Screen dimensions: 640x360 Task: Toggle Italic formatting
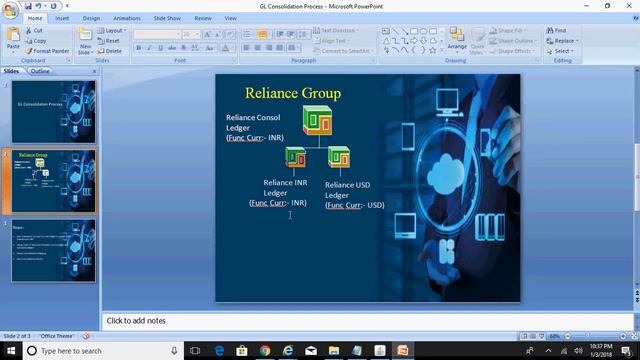(x=149, y=48)
